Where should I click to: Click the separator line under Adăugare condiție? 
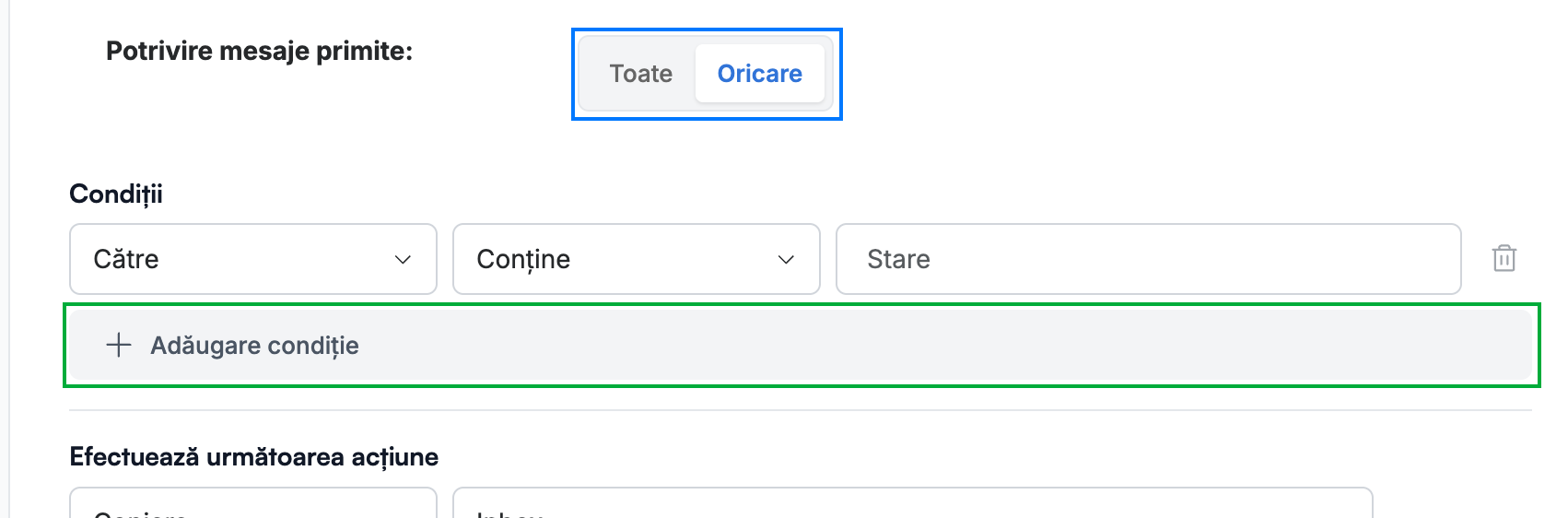coord(801,410)
